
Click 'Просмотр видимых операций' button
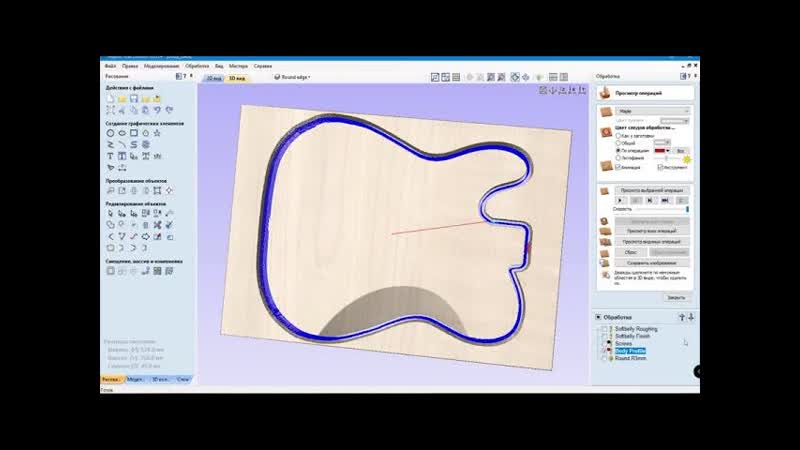pos(652,242)
